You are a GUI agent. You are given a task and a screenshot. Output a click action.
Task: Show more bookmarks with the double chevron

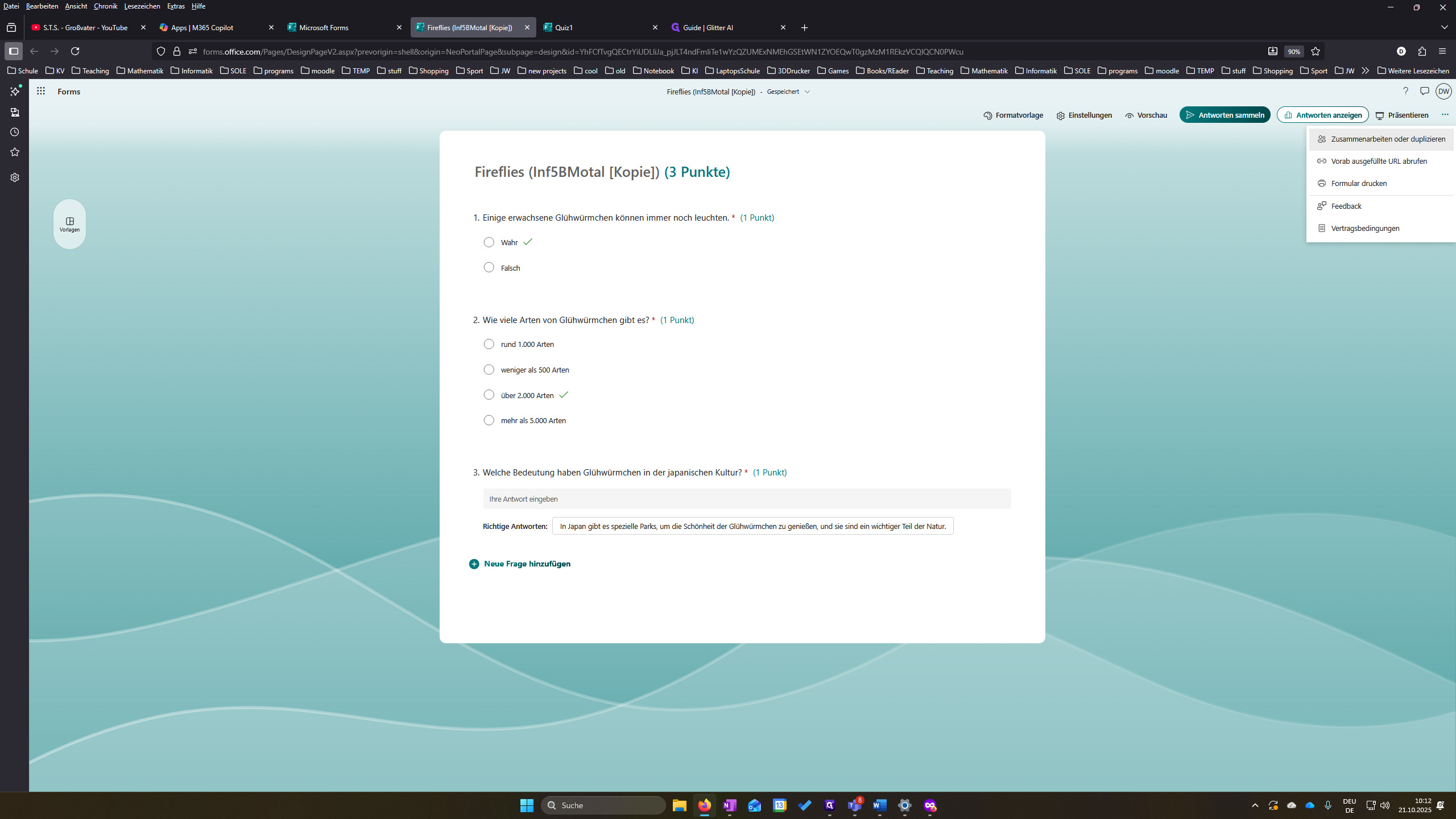click(x=1365, y=71)
